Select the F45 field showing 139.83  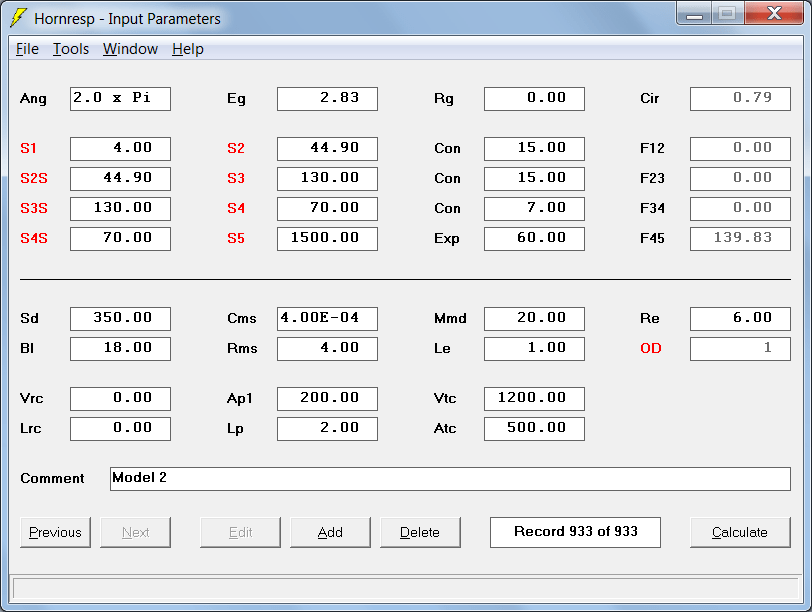pos(741,239)
